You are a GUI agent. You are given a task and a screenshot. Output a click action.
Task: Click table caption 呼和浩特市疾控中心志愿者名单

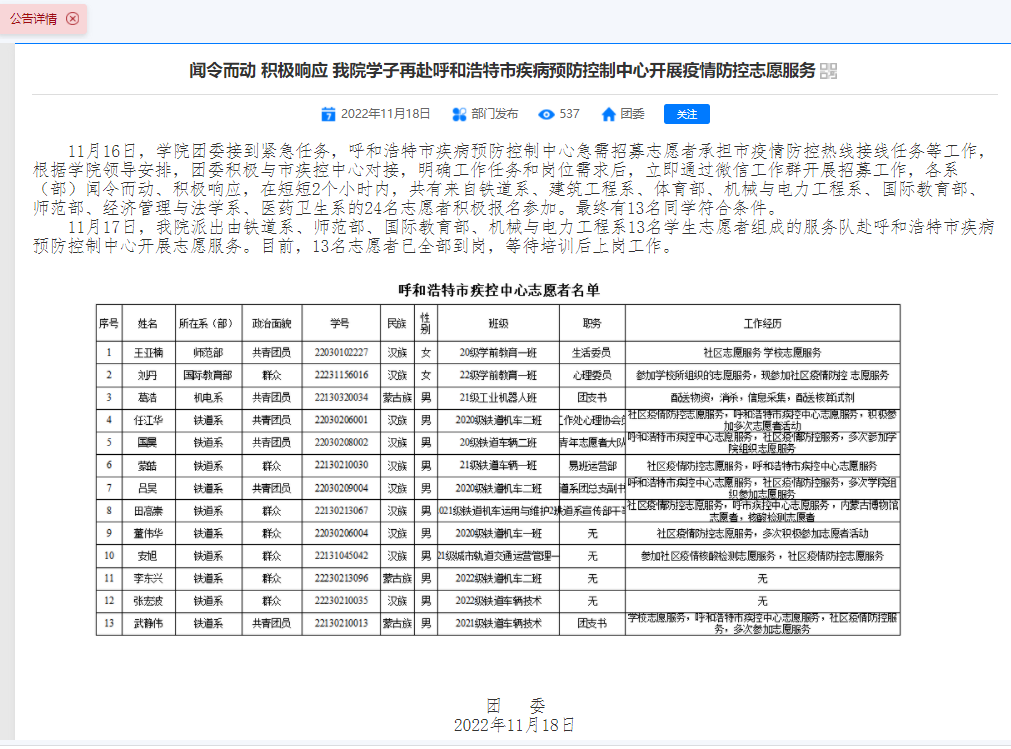[498, 290]
